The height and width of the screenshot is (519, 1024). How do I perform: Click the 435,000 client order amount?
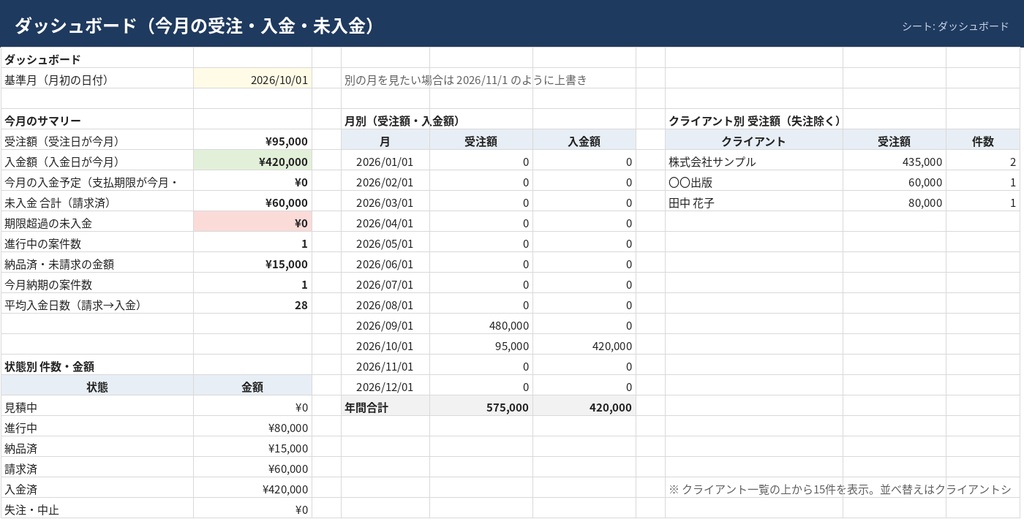click(x=894, y=162)
